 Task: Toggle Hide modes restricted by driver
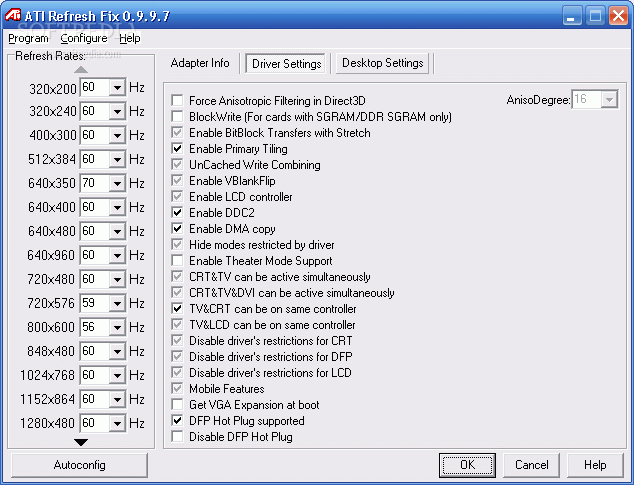[x=177, y=244]
